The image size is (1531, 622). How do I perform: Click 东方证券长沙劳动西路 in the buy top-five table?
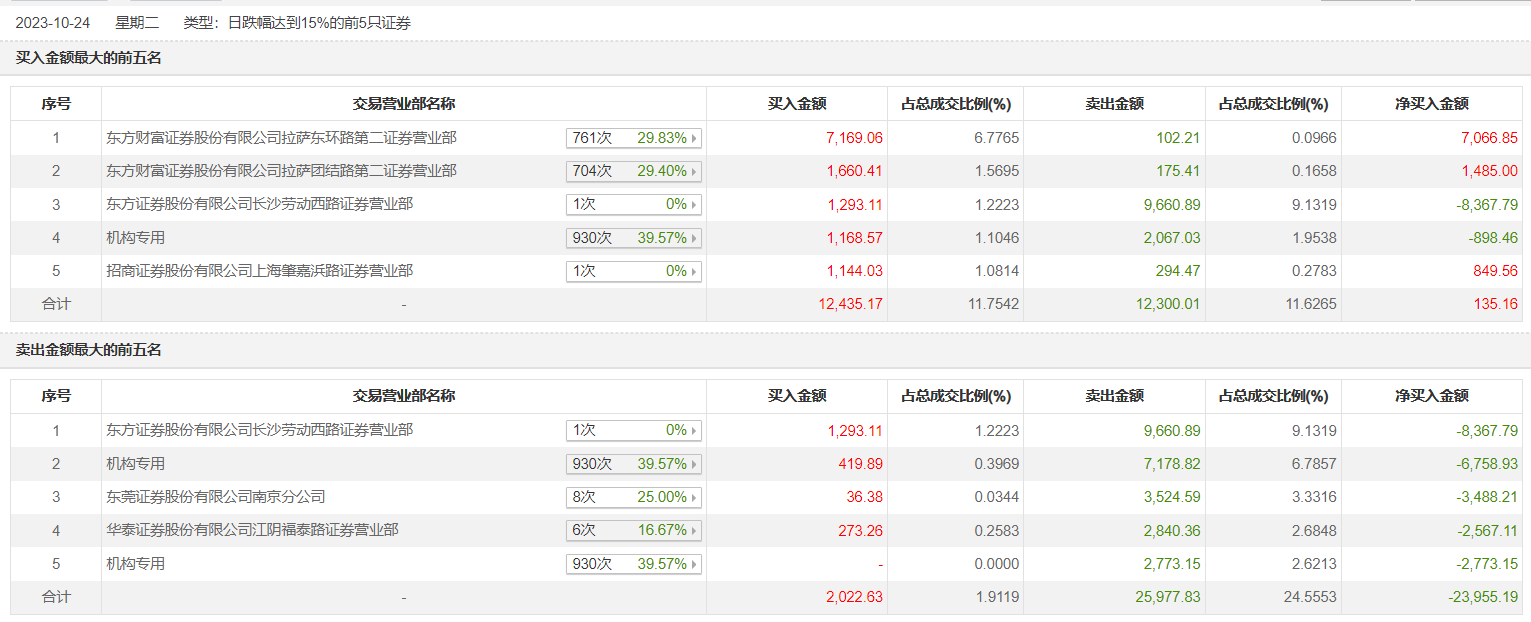259,204
